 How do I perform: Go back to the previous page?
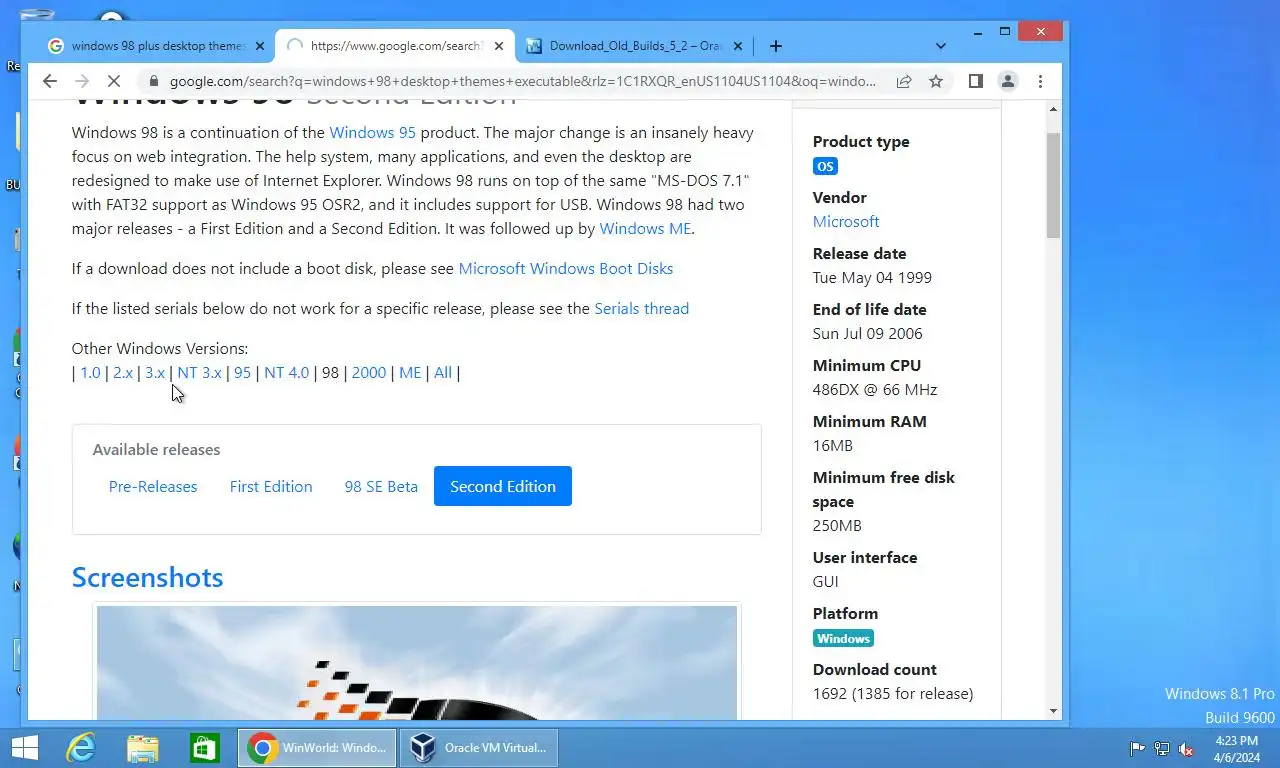pos(50,81)
